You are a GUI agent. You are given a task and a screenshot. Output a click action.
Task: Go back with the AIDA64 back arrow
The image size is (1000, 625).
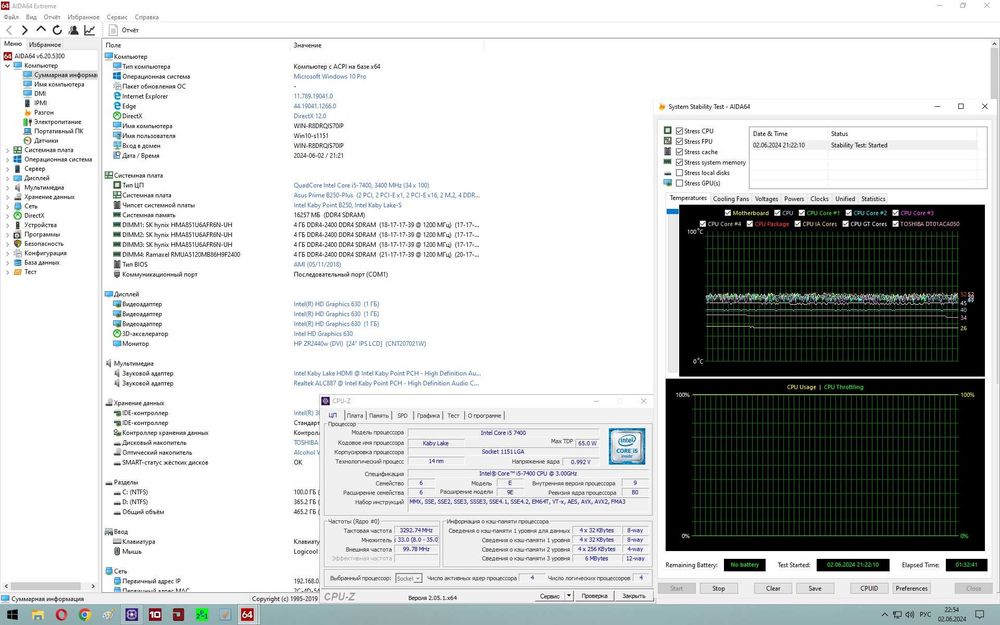point(9,30)
